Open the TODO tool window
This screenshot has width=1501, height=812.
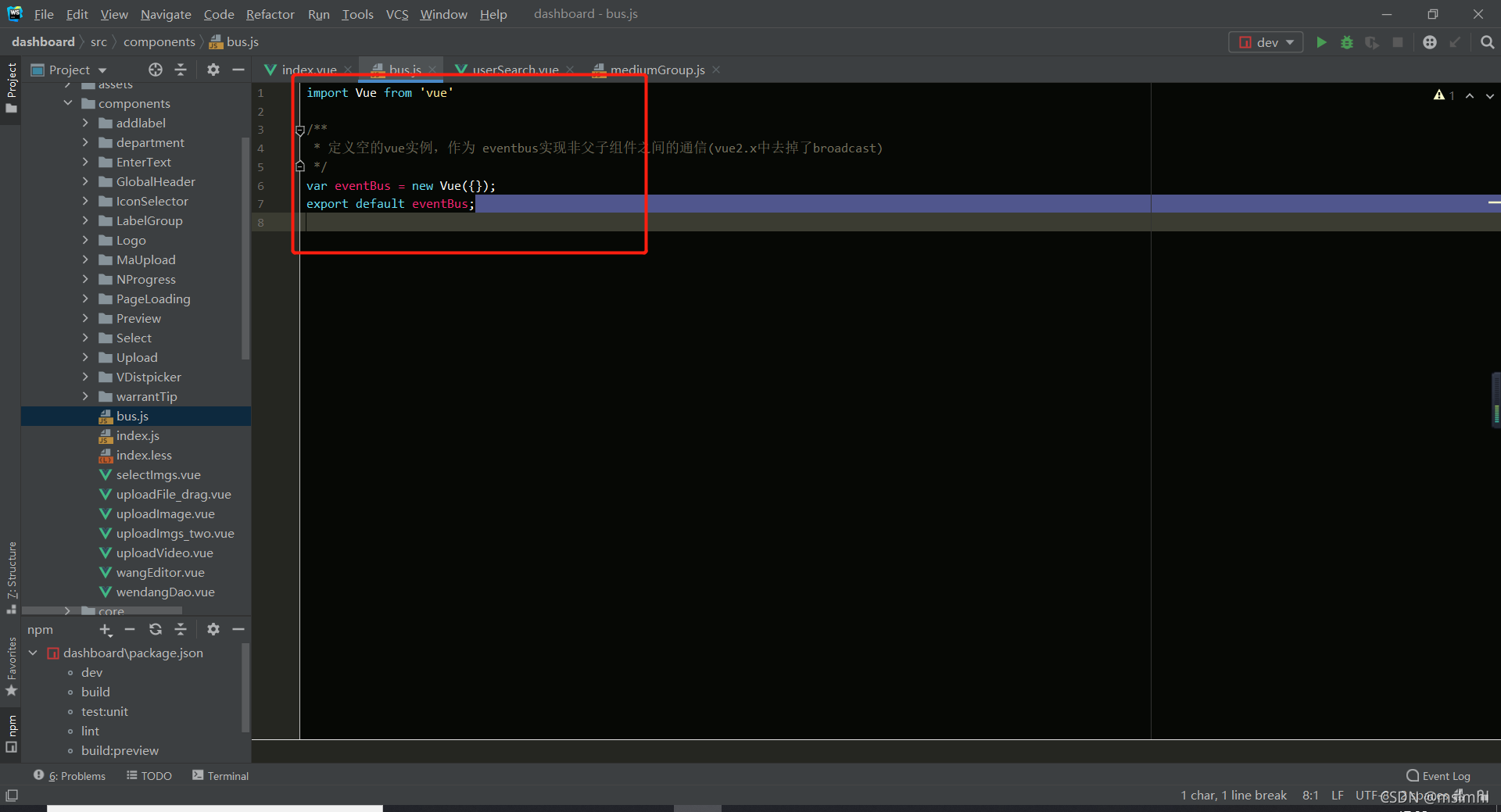(x=149, y=775)
